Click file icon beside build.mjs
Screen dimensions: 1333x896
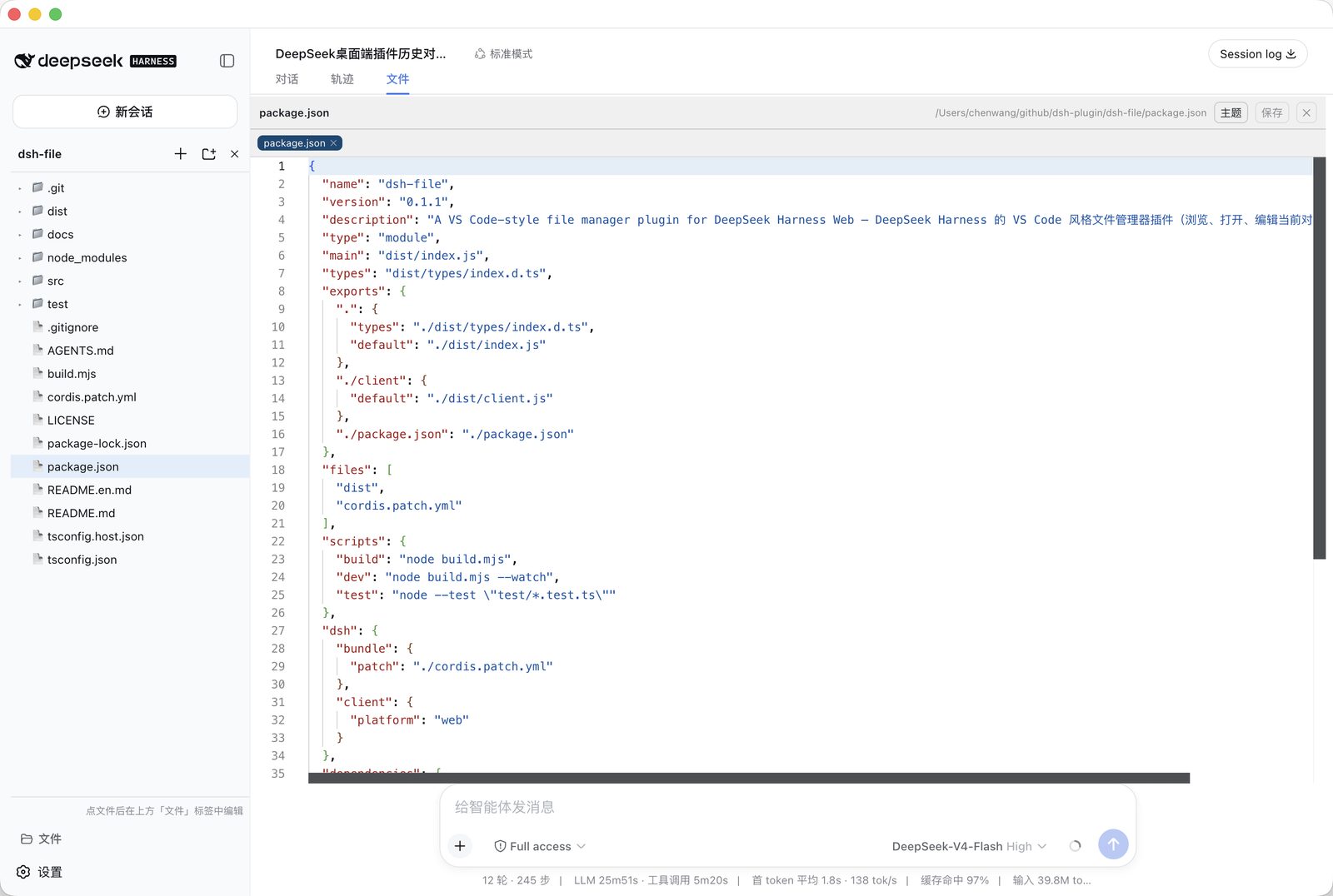pyautogui.click(x=37, y=373)
